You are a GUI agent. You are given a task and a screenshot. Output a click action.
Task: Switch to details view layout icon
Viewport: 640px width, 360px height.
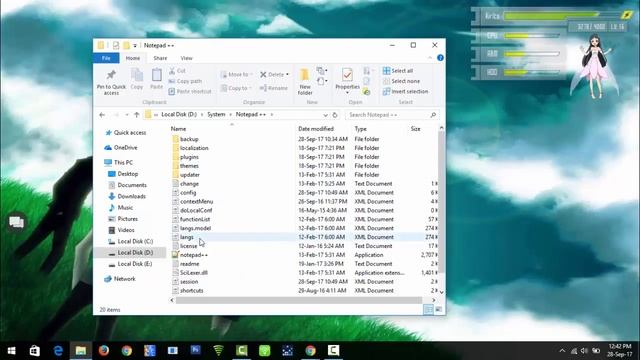pos(428,310)
